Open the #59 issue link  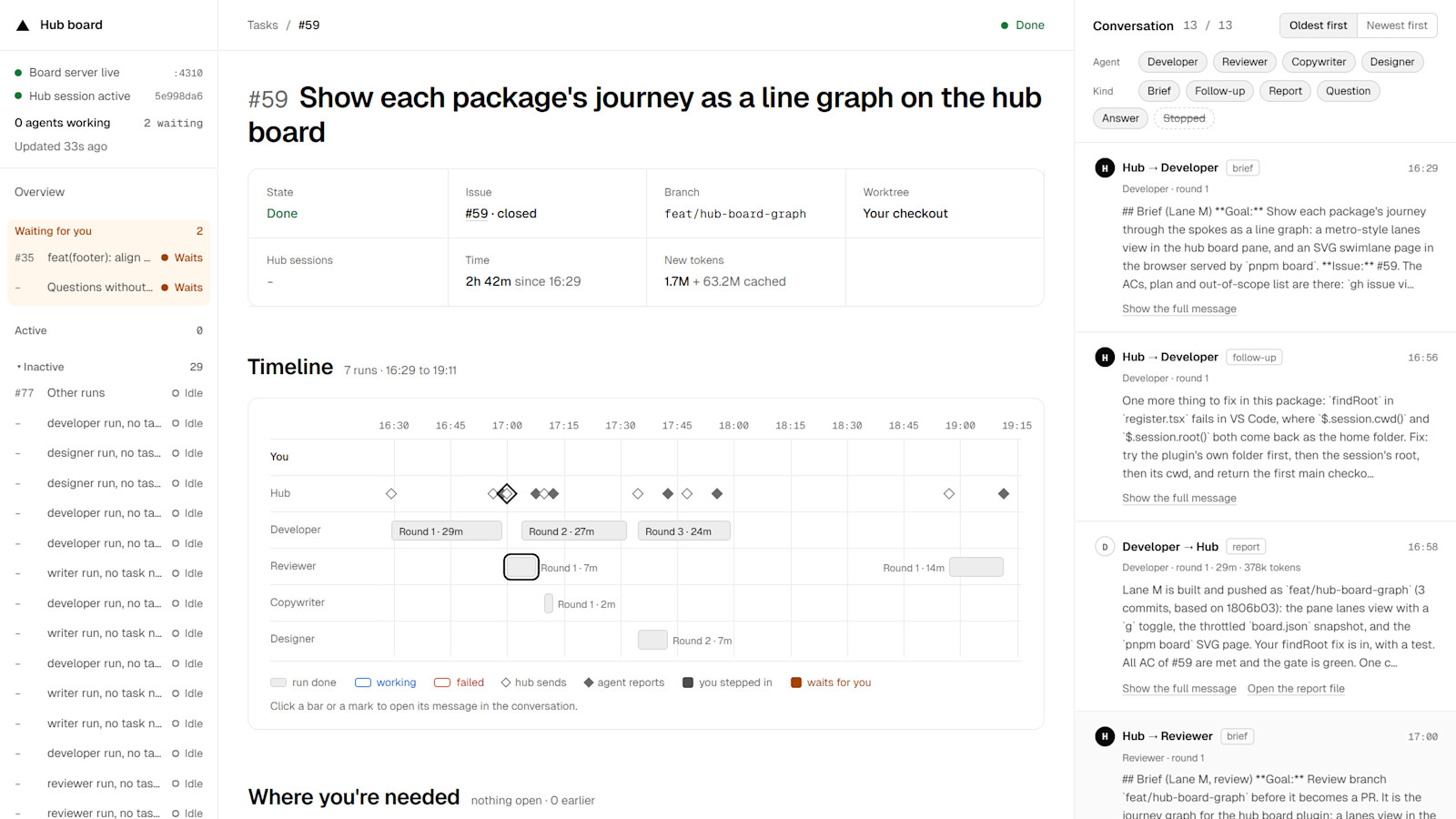pos(477,214)
